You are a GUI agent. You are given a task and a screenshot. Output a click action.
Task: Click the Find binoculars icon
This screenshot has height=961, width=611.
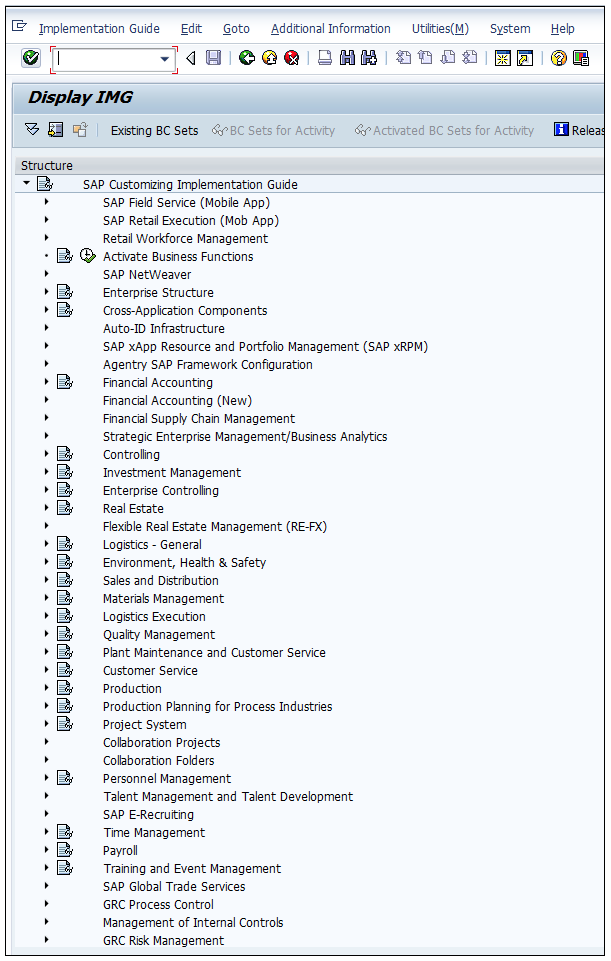(x=347, y=58)
